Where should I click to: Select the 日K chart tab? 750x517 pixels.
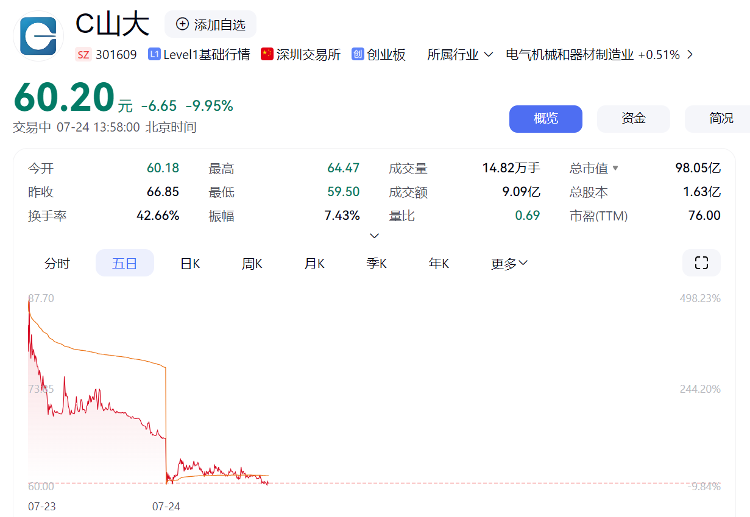pyautogui.click(x=190, y=264)
